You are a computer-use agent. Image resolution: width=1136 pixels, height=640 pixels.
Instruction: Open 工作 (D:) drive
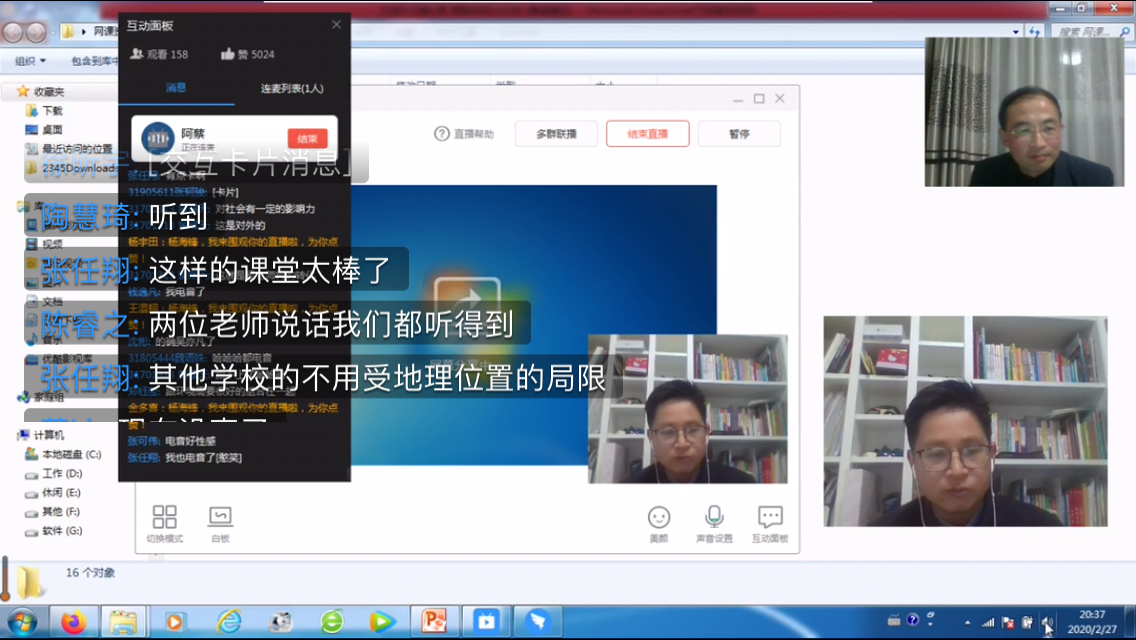point(54,473)
